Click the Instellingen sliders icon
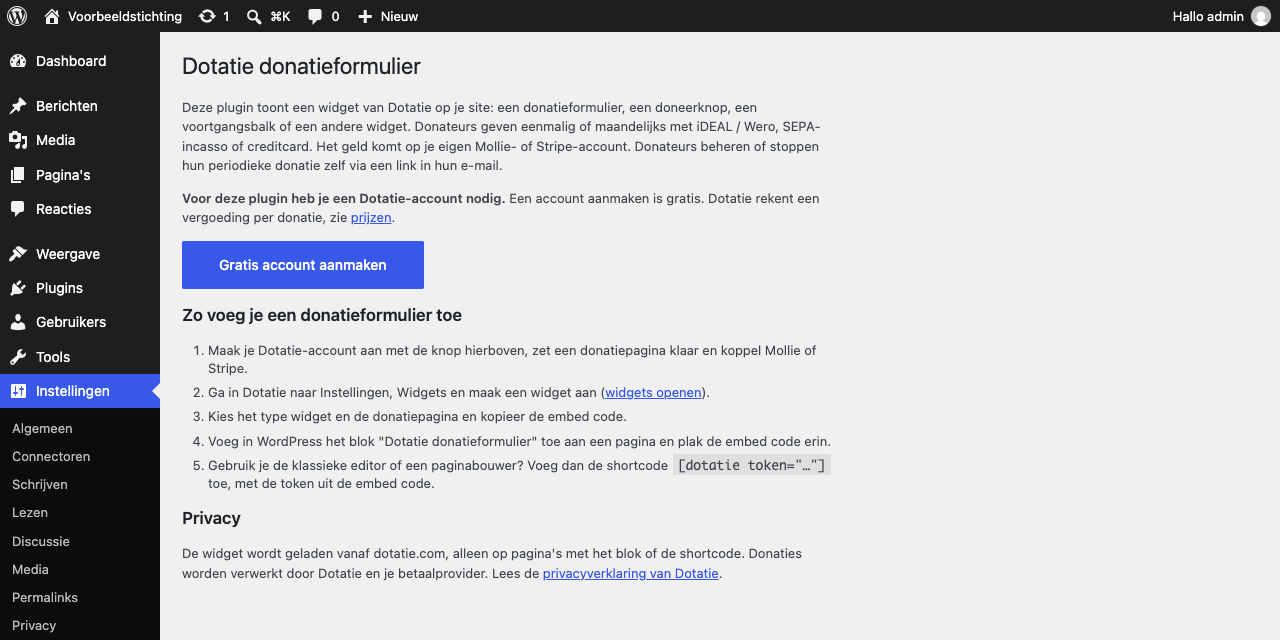 click(x=18, y=391)
